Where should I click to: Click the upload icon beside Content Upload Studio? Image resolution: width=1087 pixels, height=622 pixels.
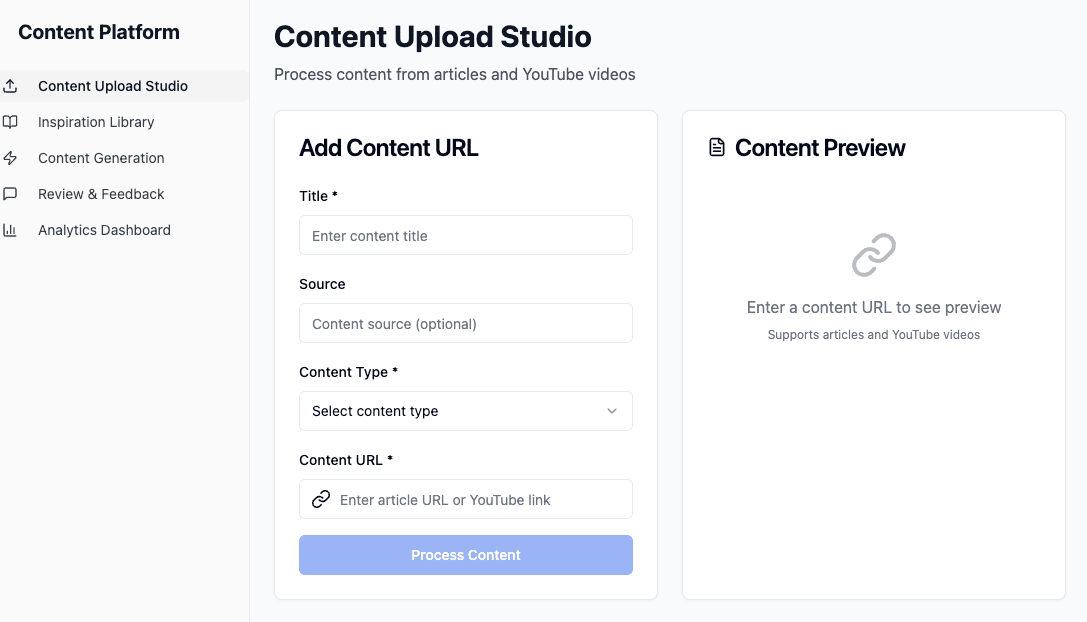(10, 86)
